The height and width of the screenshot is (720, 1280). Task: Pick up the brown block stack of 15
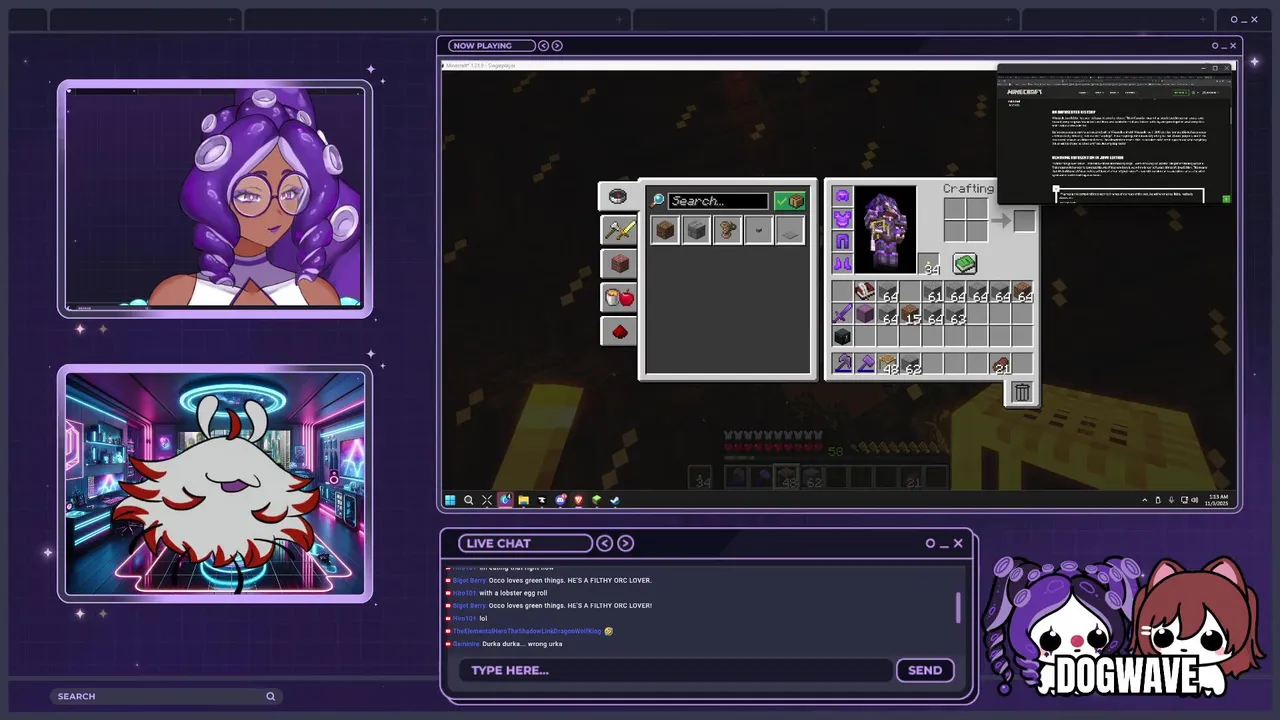tap(909, 315)
